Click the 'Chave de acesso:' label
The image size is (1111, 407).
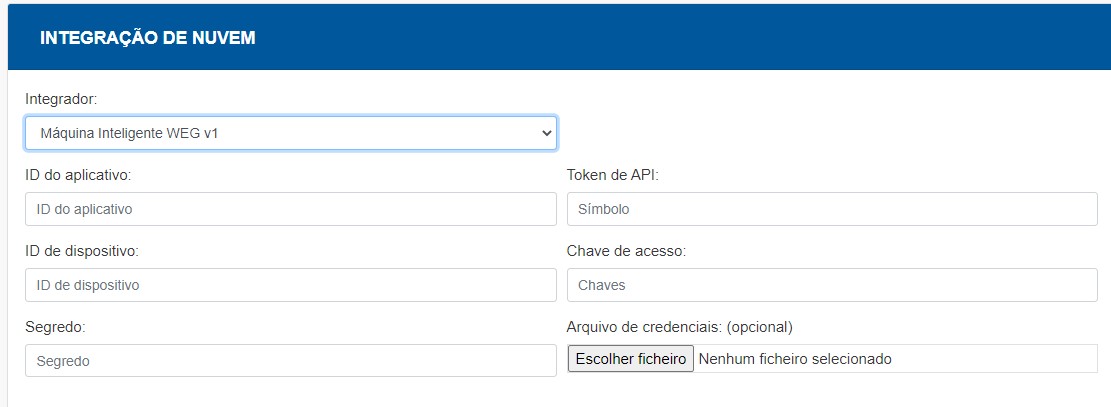[626, 251]
